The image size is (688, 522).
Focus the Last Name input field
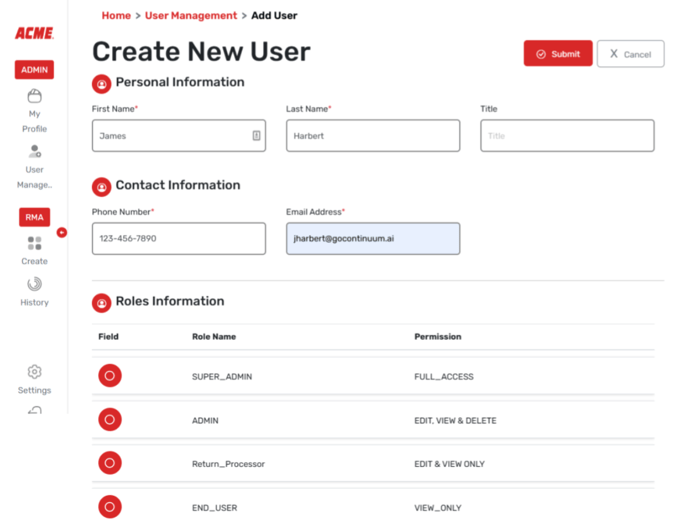373,136
